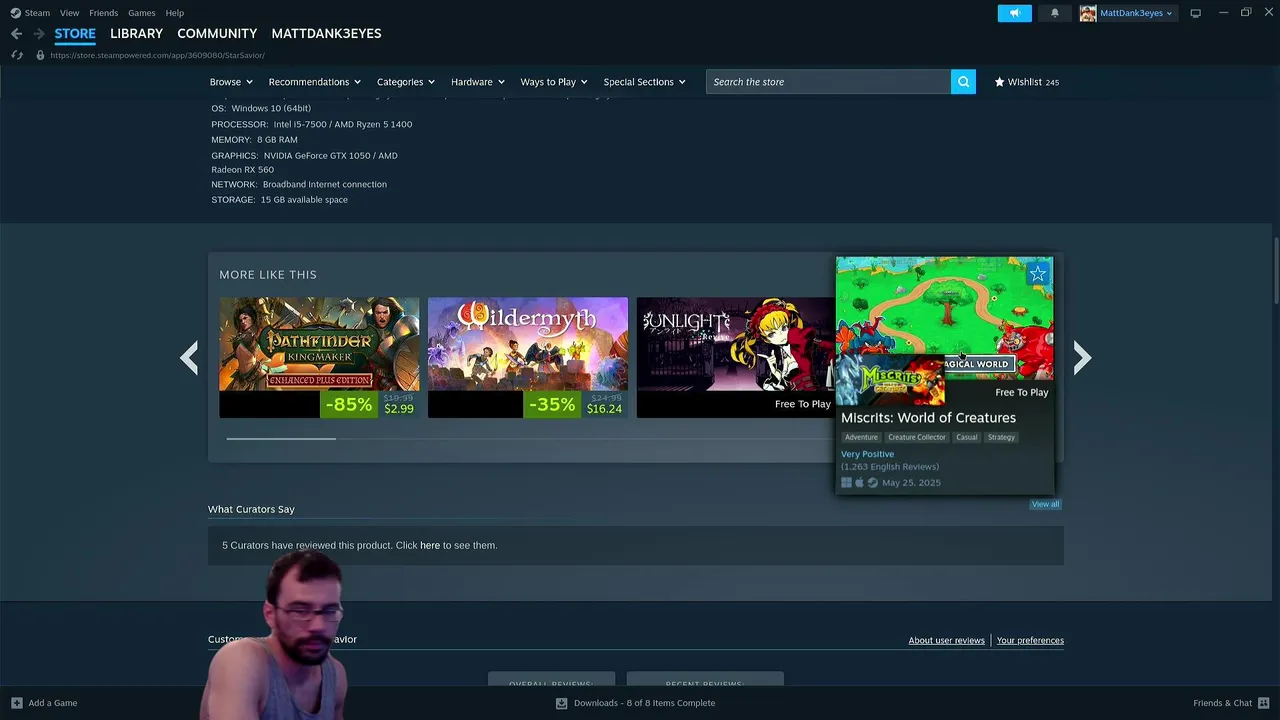Click the Wishlist star icon
The image size is (1280, 720).
(x=999, y=82)
